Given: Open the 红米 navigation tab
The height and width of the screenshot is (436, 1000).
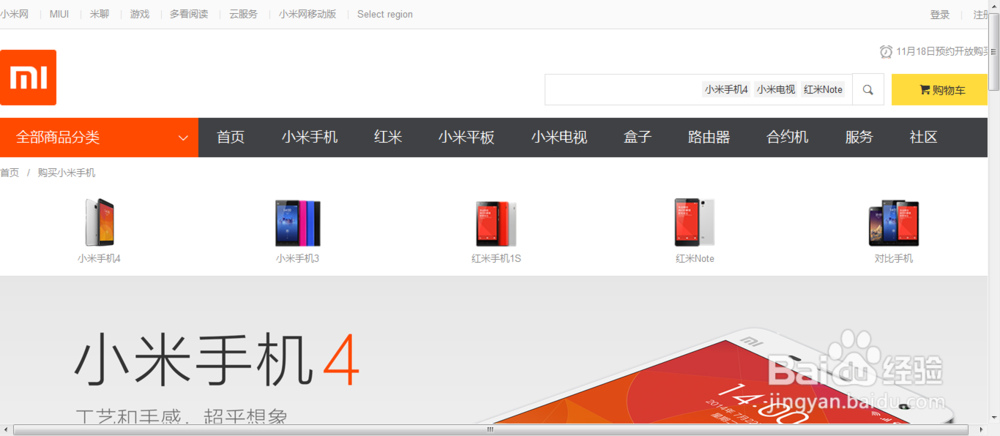Looking at the screenshot, I should pyautogui.click(x=388, y=137).
